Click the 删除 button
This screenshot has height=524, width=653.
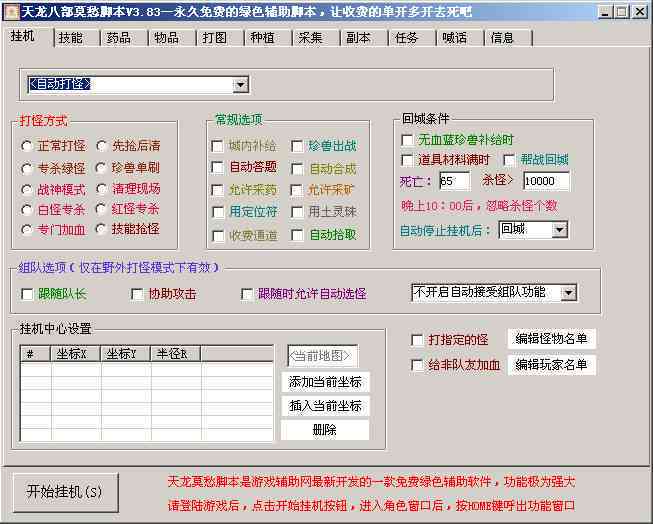(x=325, y=429)
